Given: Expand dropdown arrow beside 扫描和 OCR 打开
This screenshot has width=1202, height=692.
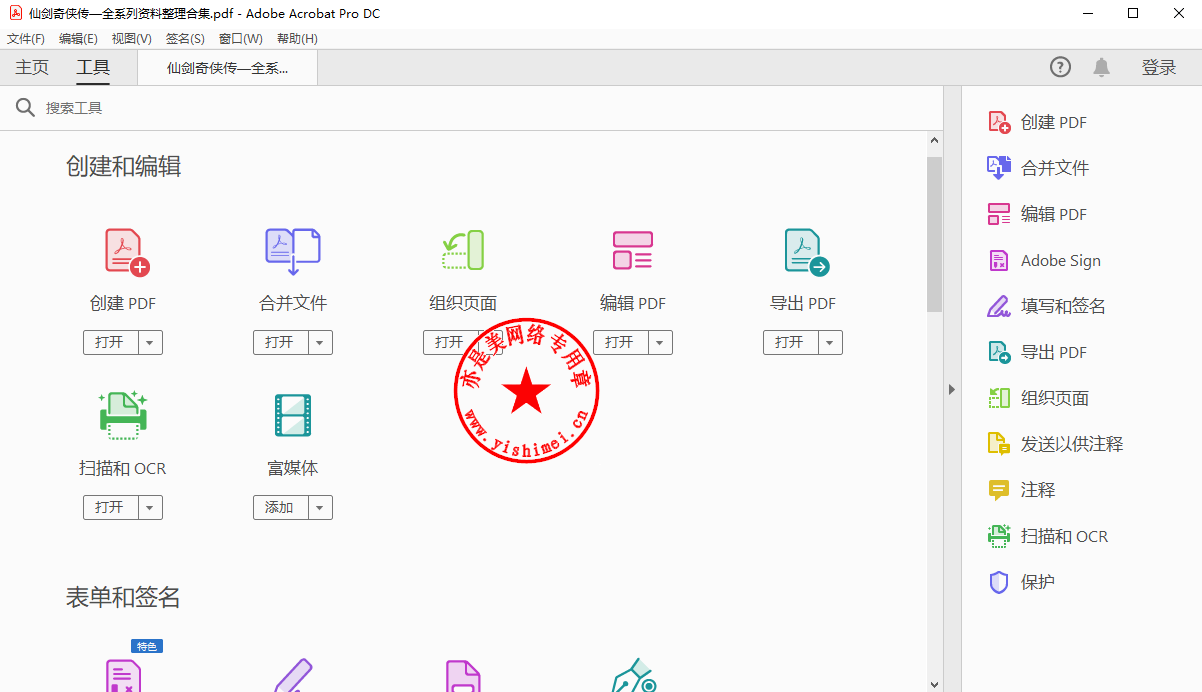Looking at the screenshot, I should click(150, 507).
